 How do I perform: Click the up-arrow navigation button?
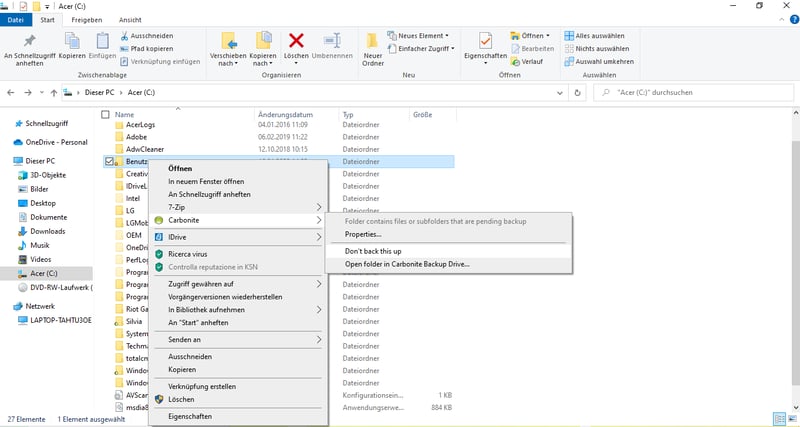click(x=53, y=92)
